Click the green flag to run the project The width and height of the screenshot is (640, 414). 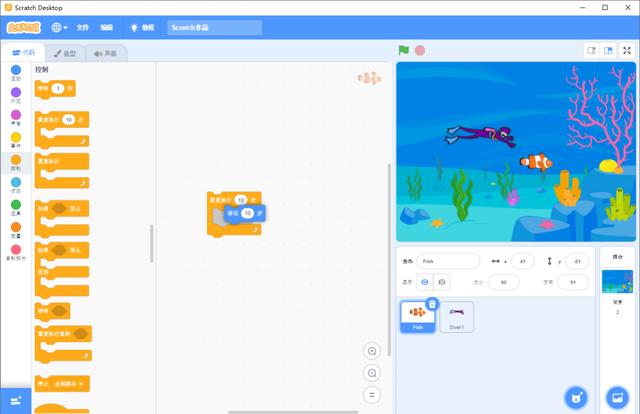coord(404,50)
